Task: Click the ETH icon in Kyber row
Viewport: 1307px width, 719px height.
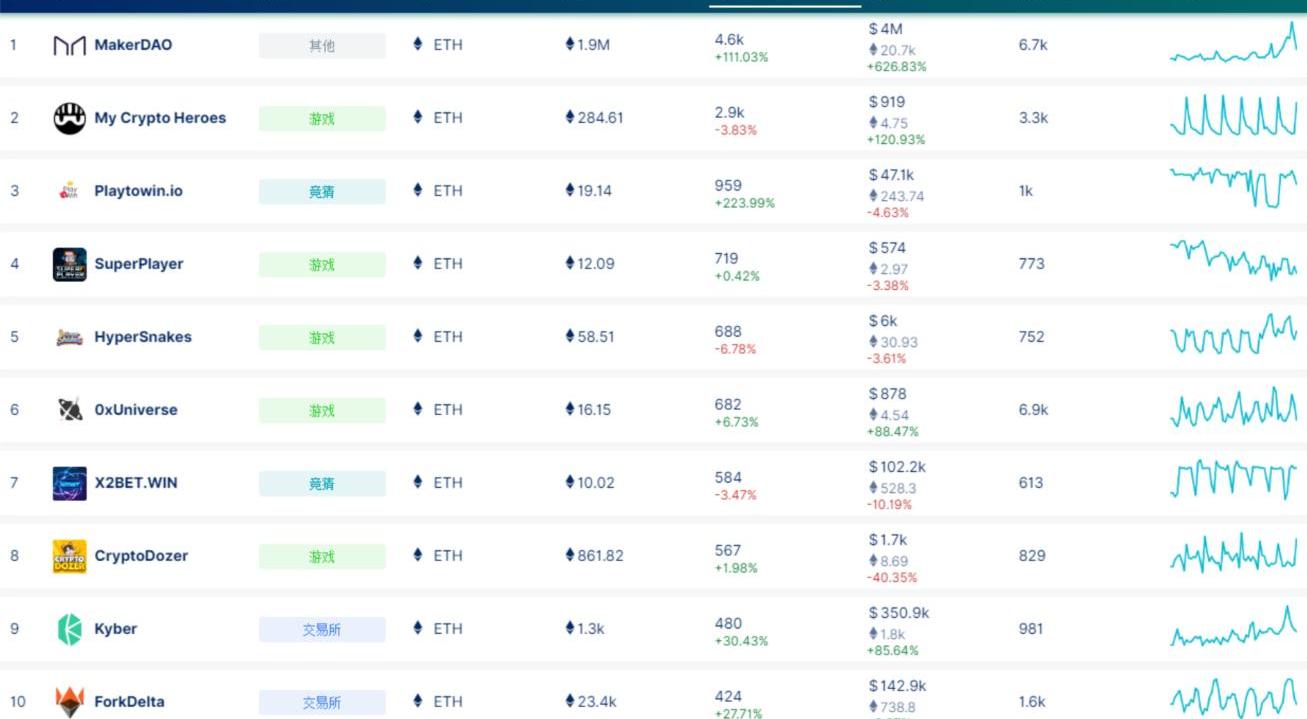Action: pyautogui.click(x=418, y=628)
